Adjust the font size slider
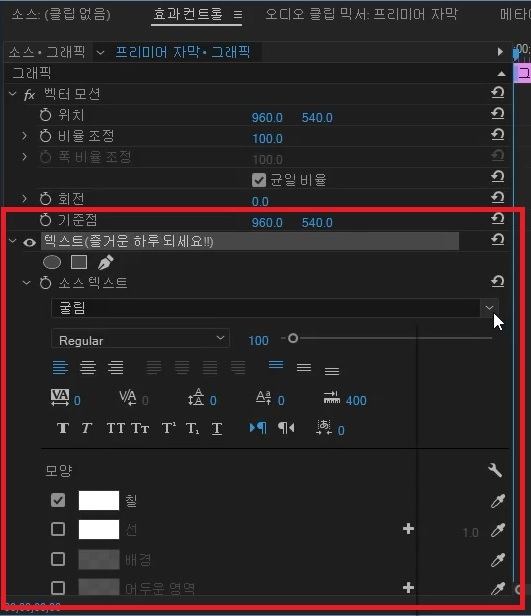The height and width of the screenshot is (616, 531). [x=293, y=338]
